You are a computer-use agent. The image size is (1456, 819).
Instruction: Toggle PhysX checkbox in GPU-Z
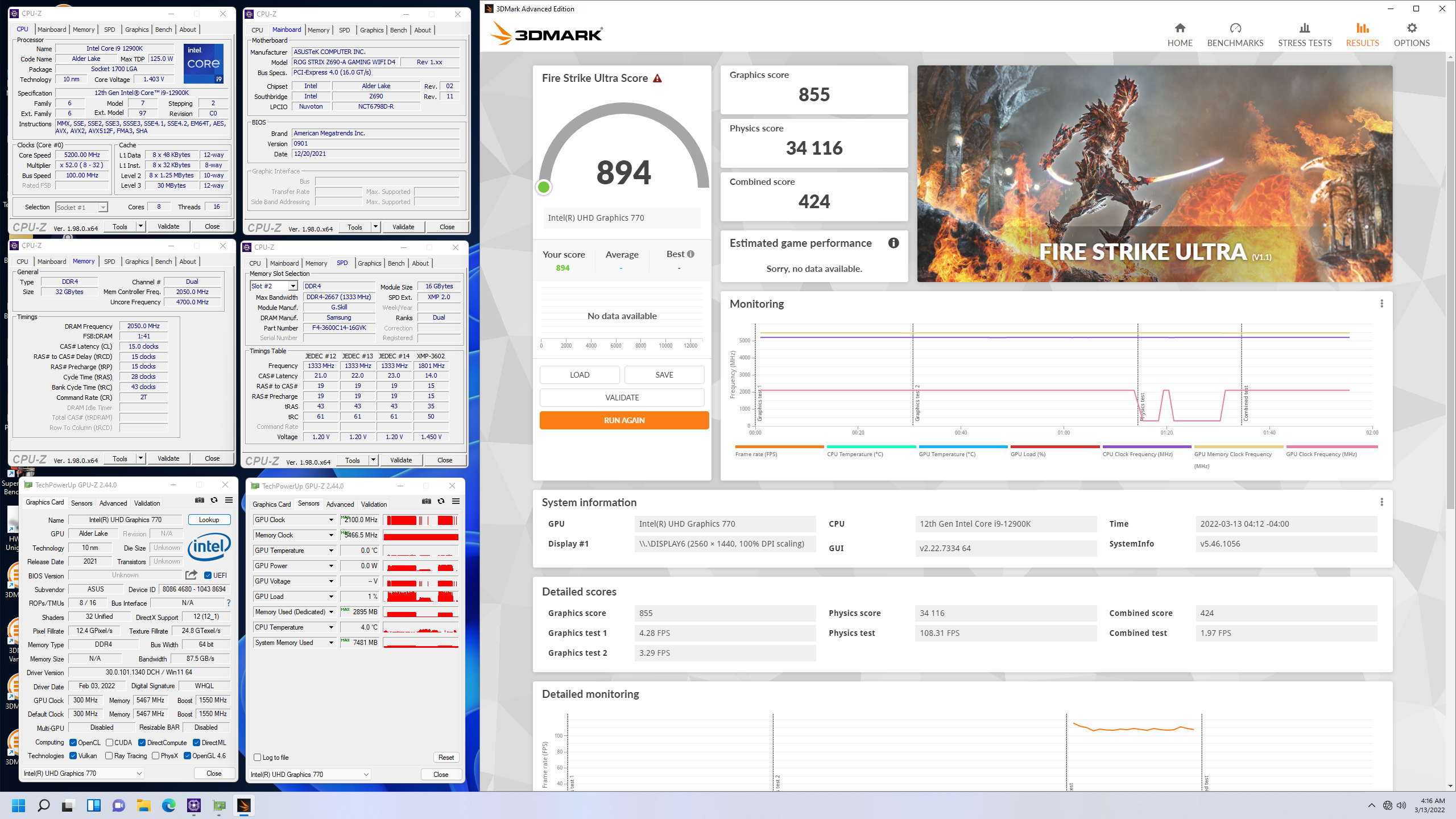[x=155, y=756]
